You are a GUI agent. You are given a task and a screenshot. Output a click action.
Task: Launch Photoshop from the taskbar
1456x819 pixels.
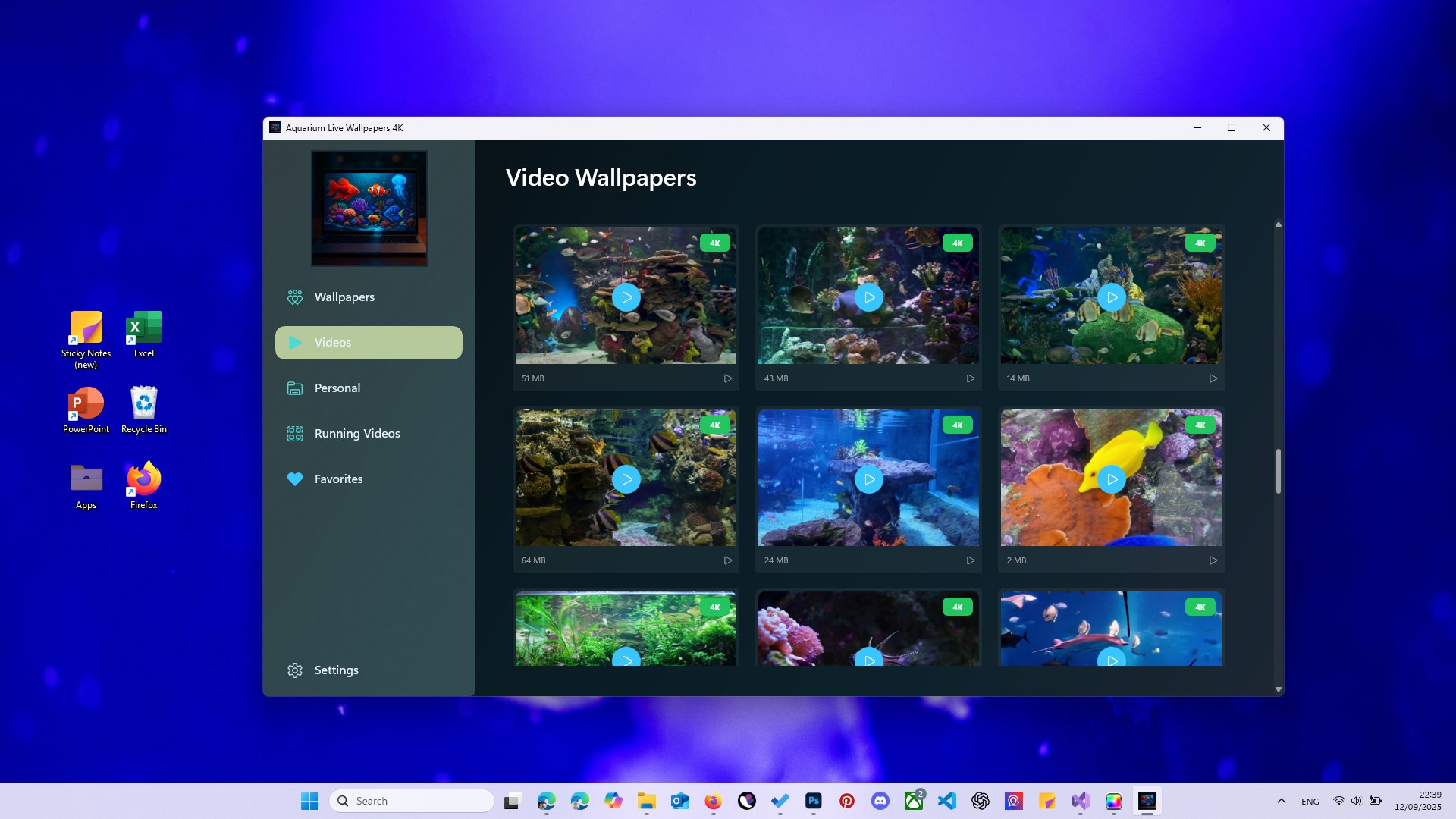pyautogui.click(x=813, y=800)
